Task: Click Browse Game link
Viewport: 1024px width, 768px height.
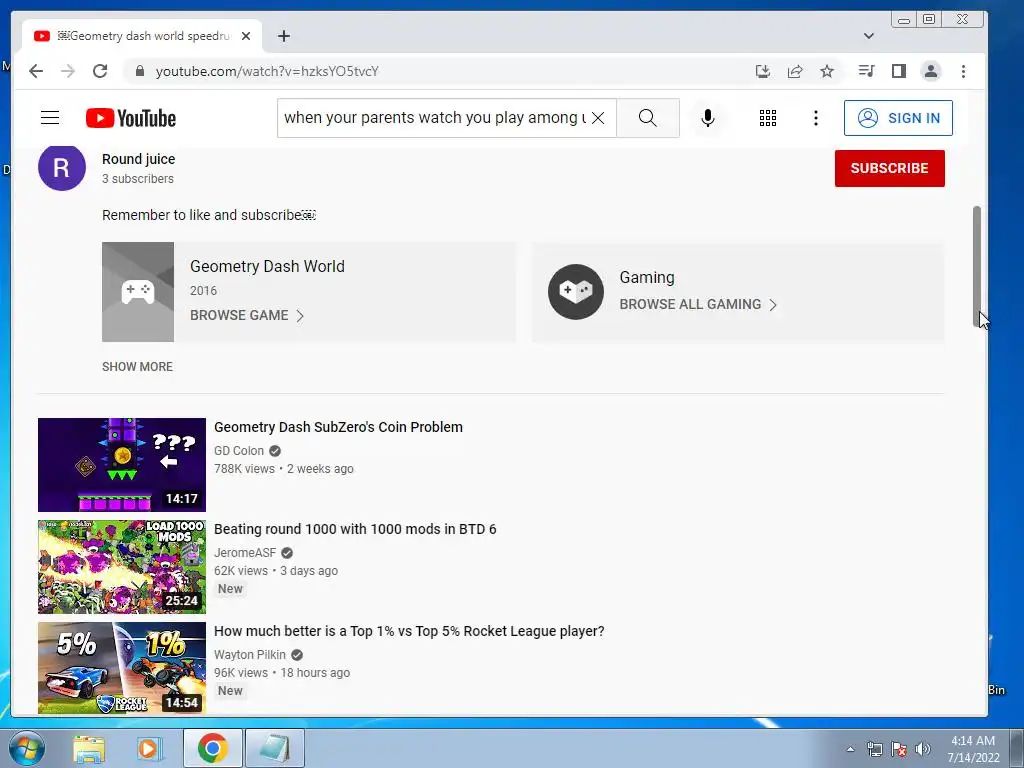Action: [x=247, y=315]
